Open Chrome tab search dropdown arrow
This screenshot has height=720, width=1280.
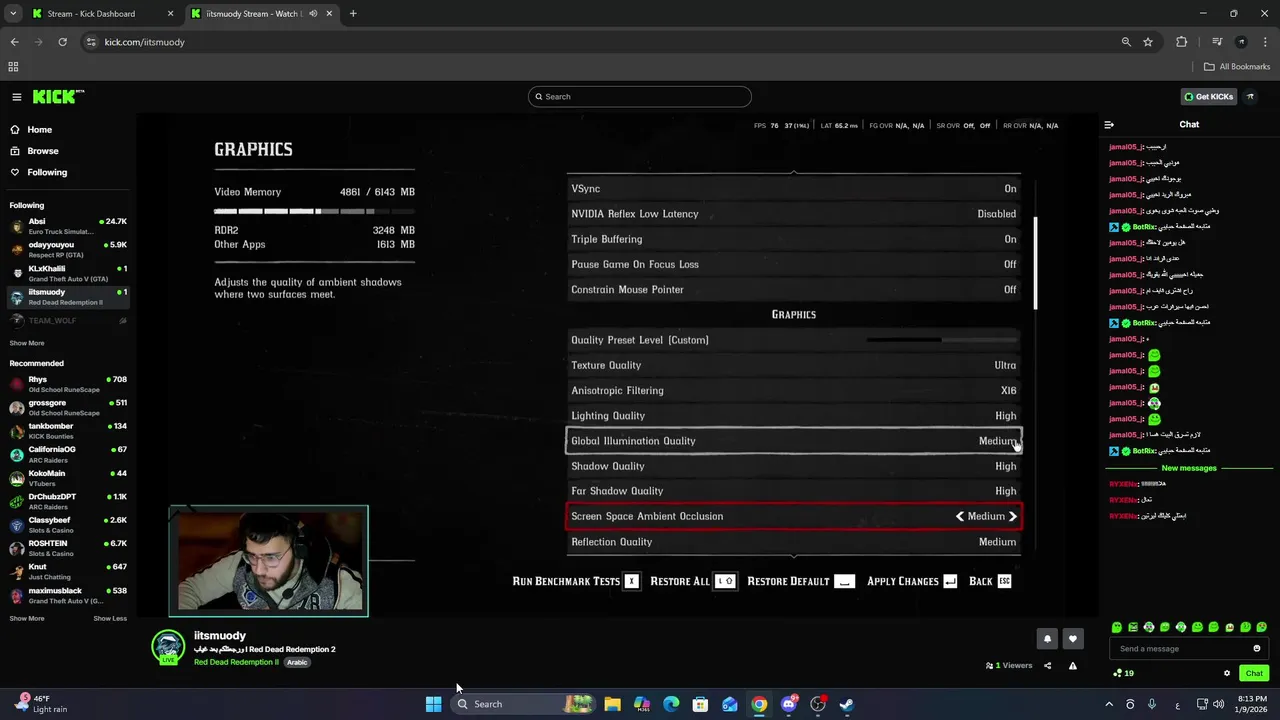pos(13,14)
